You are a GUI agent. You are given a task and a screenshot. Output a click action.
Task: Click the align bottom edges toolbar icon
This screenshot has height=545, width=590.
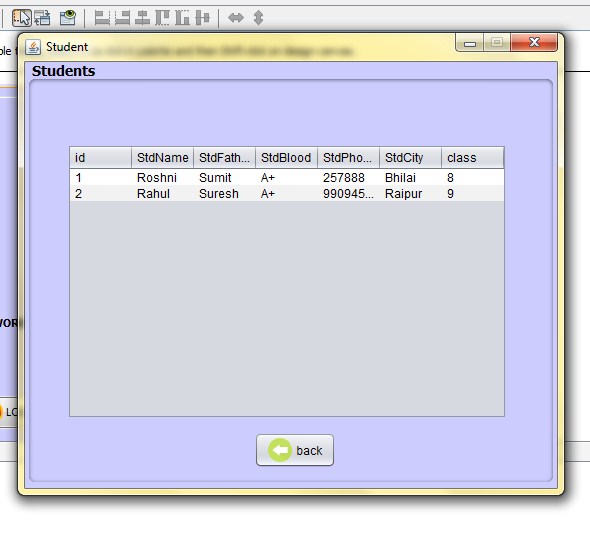pos(182,18)
